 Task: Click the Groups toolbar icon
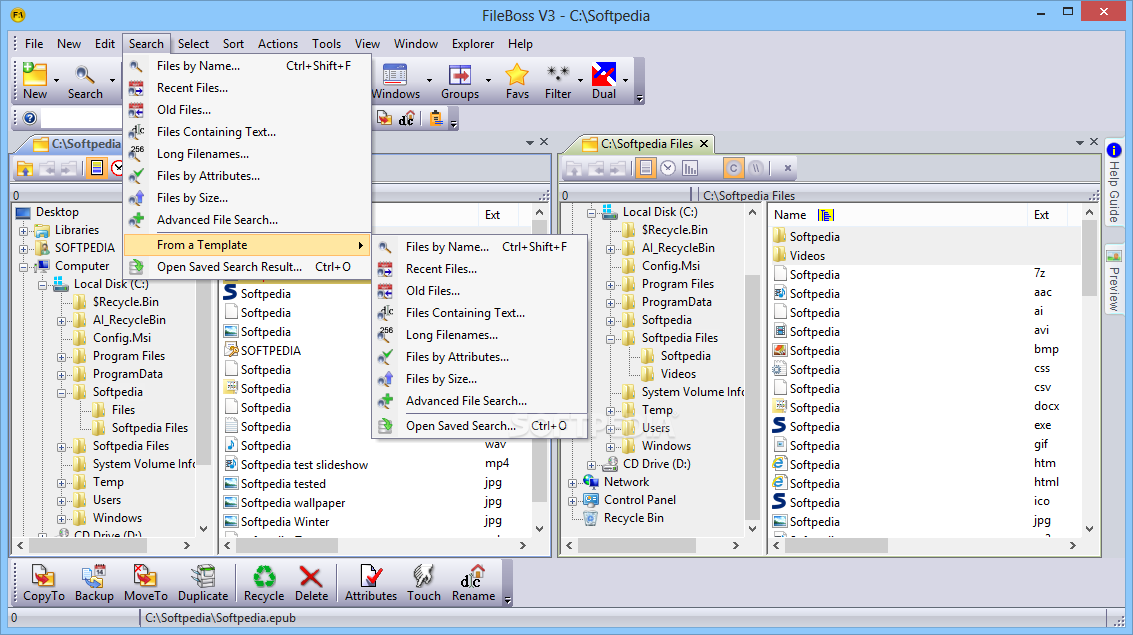(x=460, y=74)
